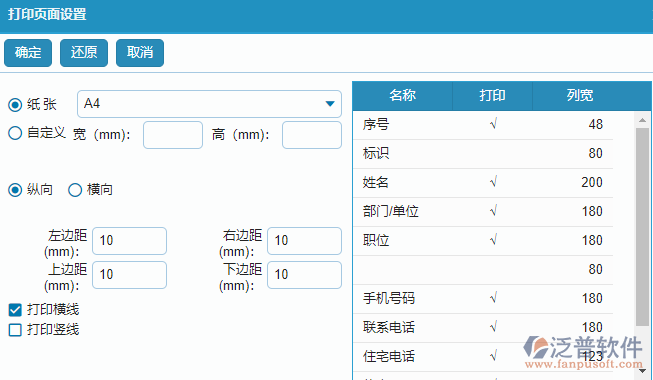Viewport: 653px width, 380px height.
Task: Choose 纵向 portrait orientation
Action: pyautogui.click(x=15, y=190)
